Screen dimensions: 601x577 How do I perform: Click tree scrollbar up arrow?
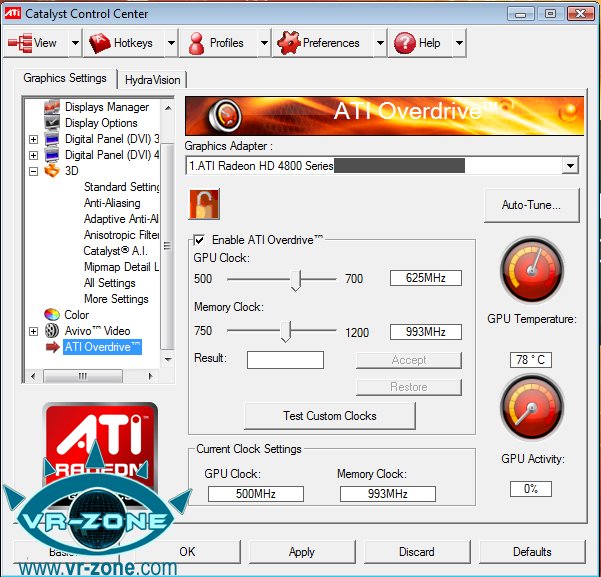coord(167,108)
